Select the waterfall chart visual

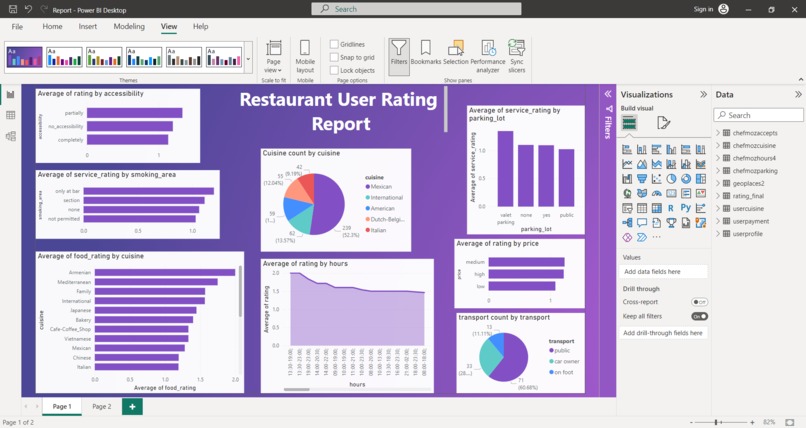click(627, 179)
